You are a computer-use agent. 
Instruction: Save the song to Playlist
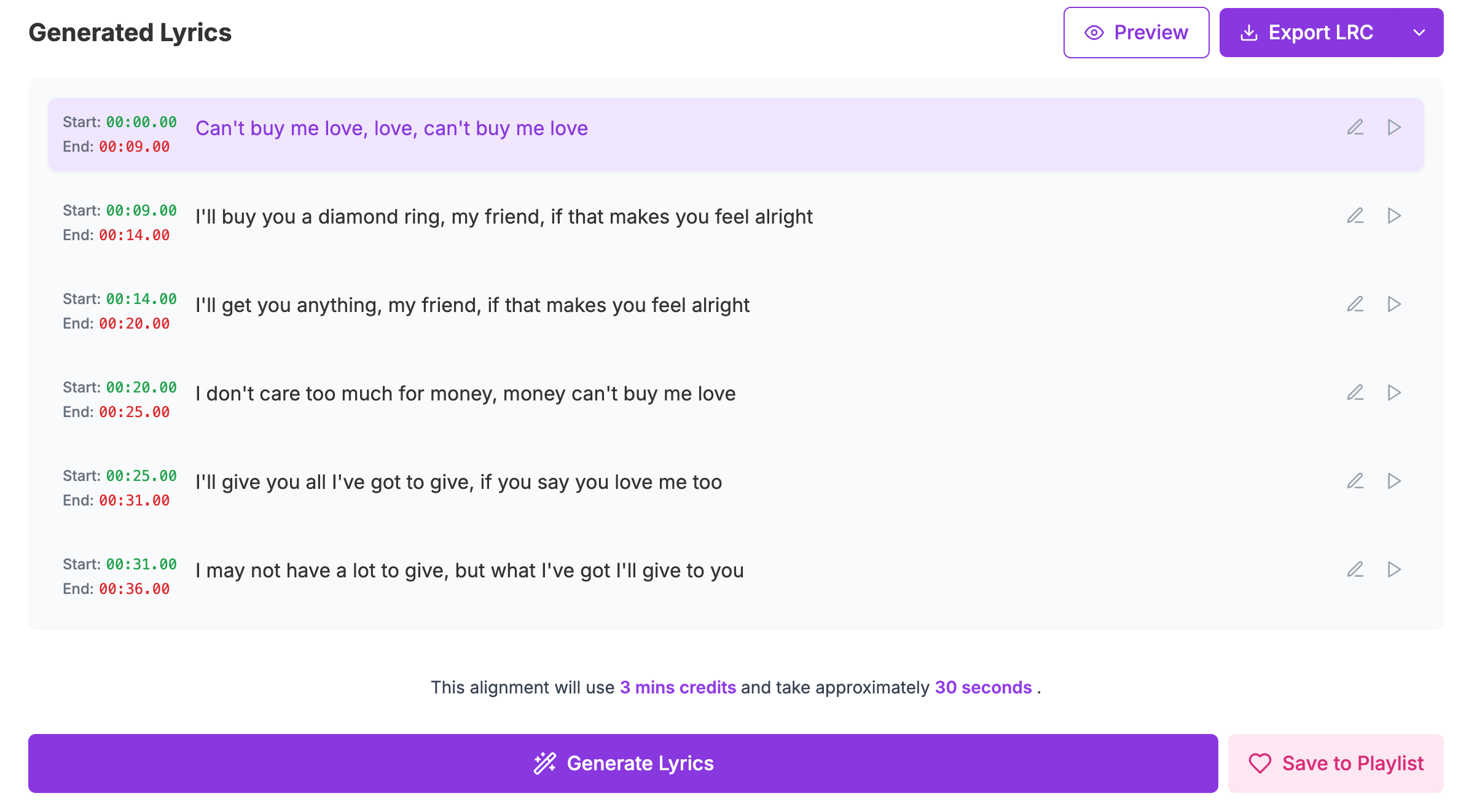(1336, 763)
